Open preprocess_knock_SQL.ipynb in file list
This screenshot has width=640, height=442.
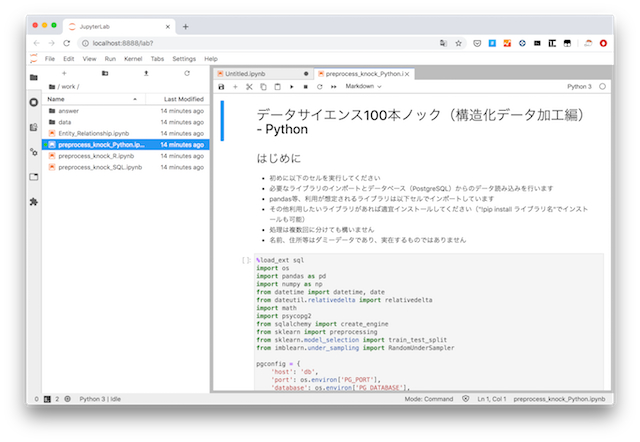100,167
